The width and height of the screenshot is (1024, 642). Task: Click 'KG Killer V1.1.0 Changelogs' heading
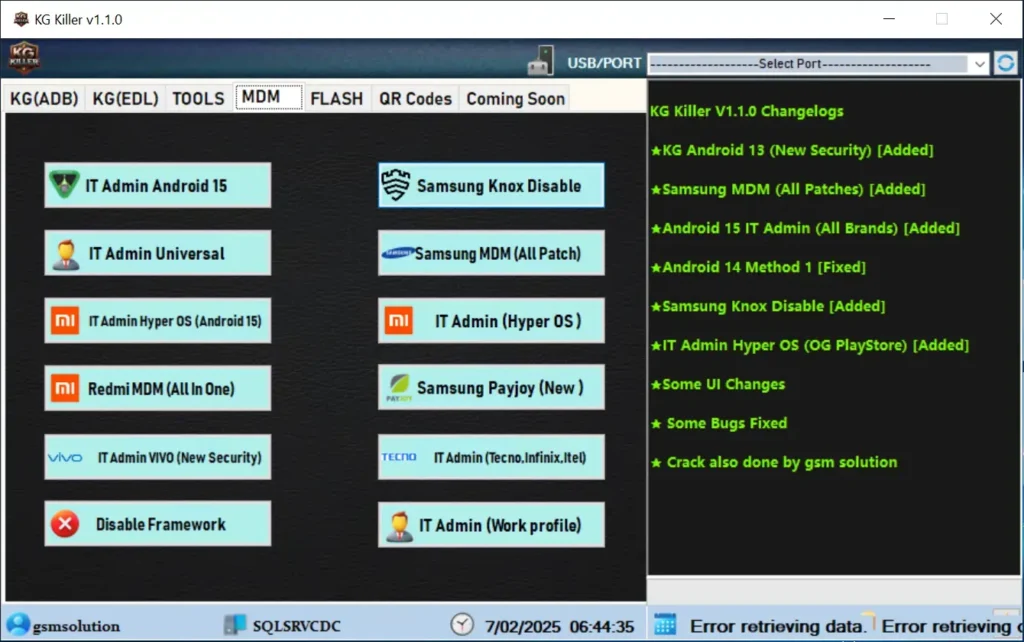click(x=746, y=111)
